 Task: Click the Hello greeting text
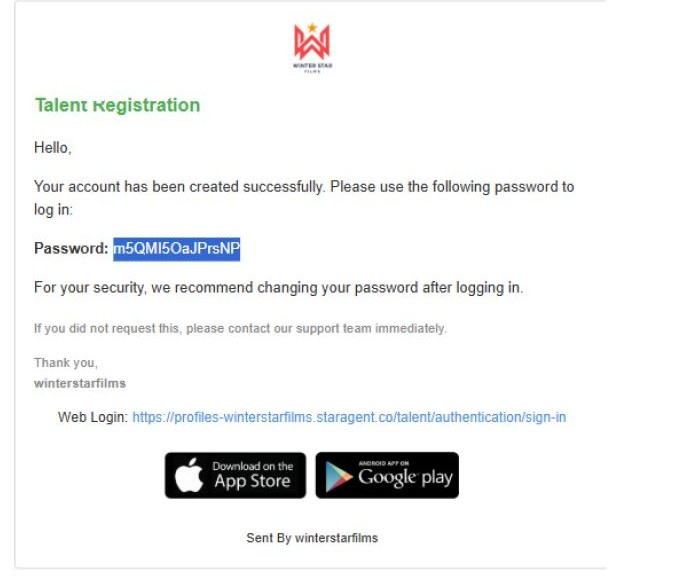tap(53, 148)
